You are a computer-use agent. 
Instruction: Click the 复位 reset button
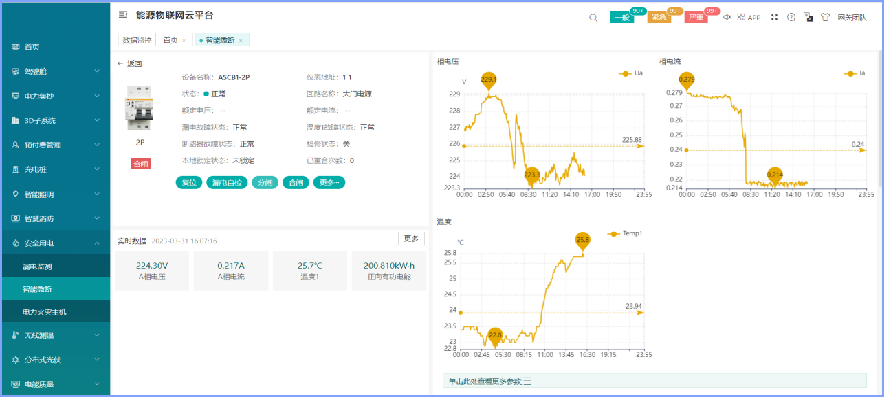189,183
